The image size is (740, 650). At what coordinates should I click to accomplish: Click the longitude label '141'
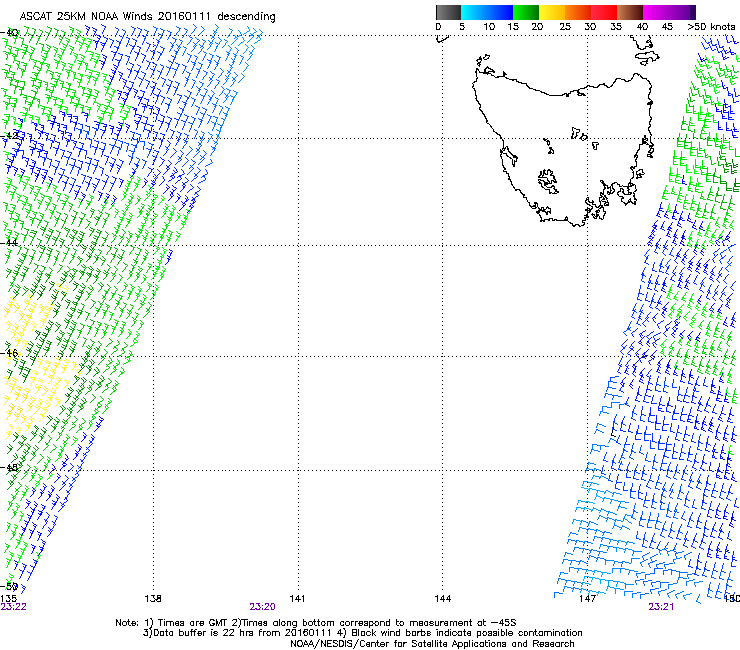[297, 599]
